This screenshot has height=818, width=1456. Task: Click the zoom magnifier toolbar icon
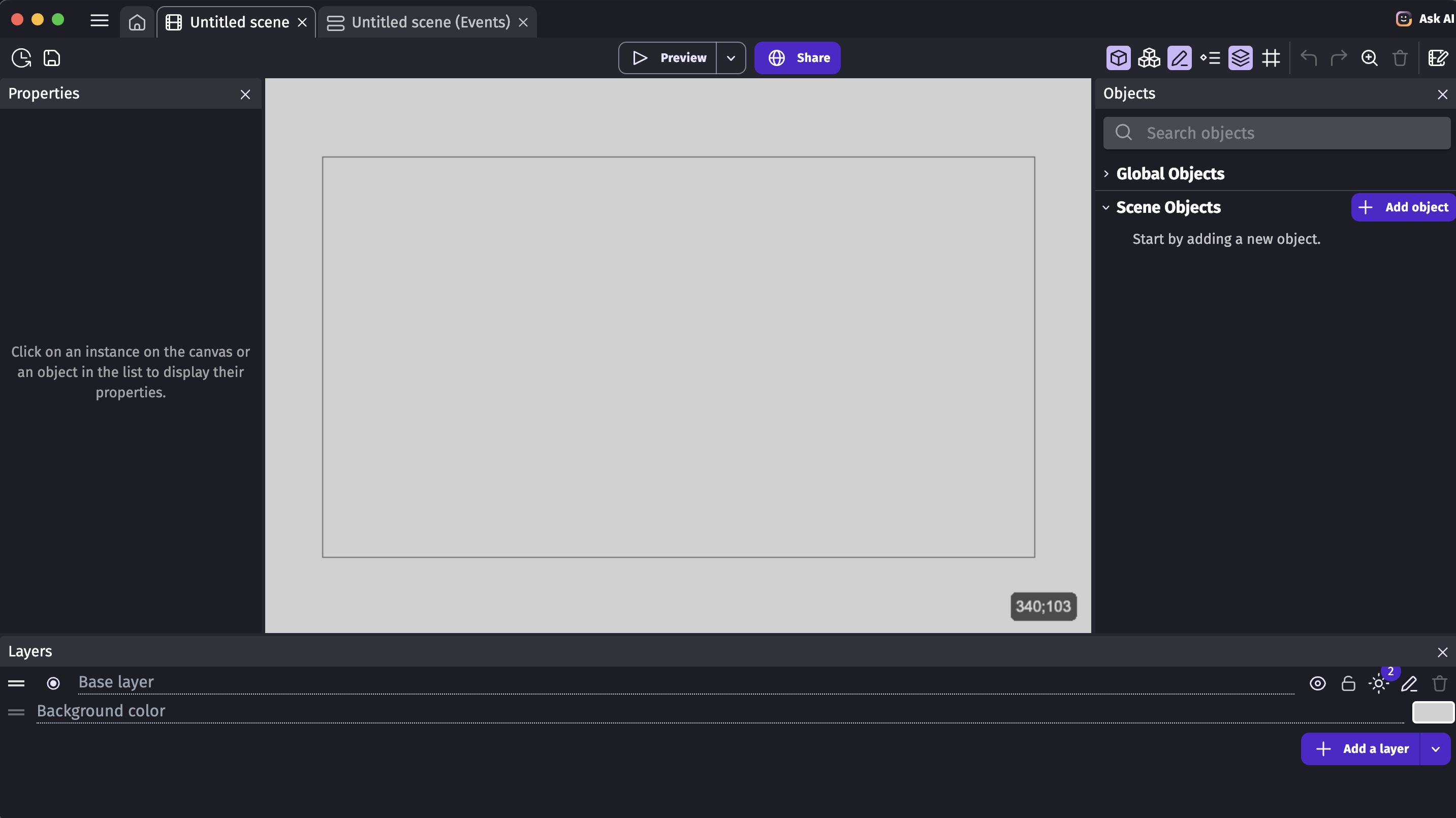click(1369, 57)
